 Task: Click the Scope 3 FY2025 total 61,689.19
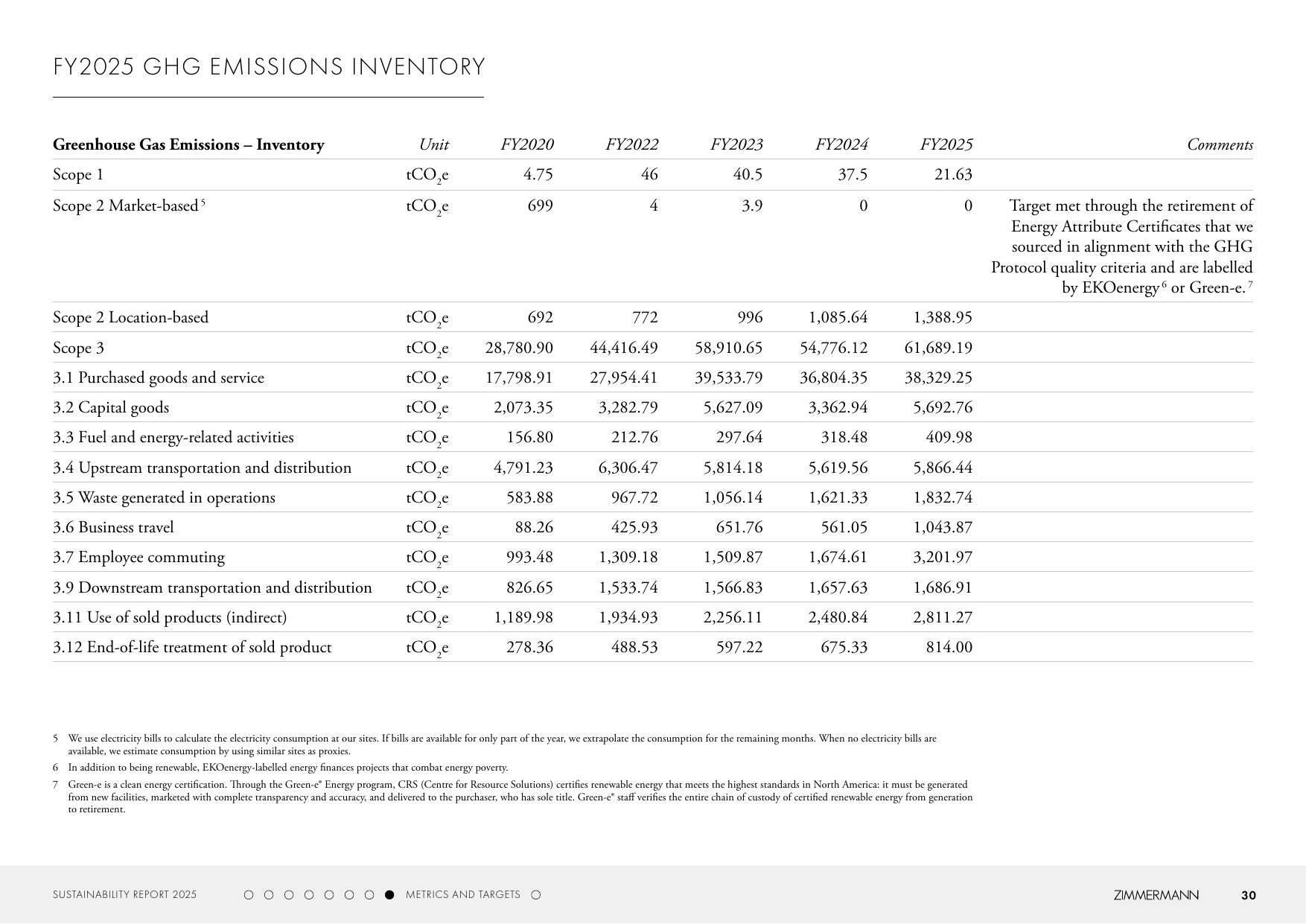tap(938, 348)
